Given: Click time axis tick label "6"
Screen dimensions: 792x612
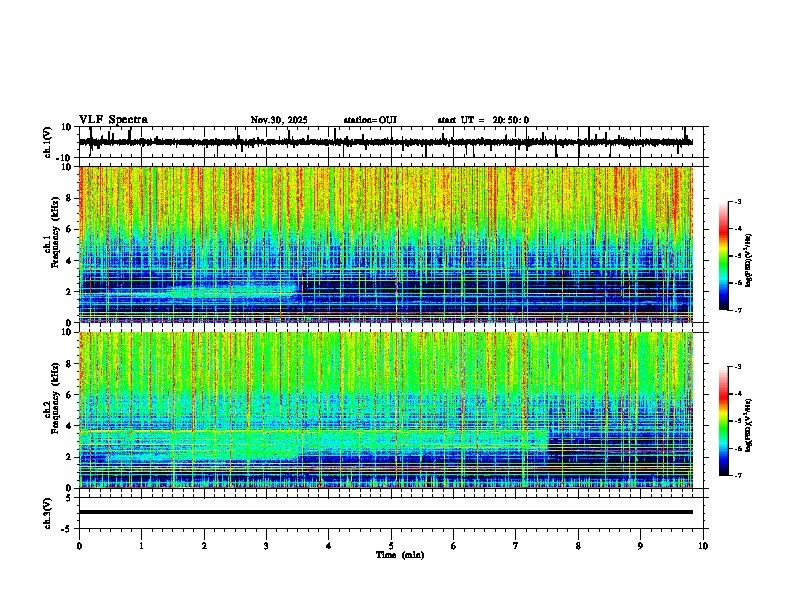Looking at the screenshot, I should point(454,546).
